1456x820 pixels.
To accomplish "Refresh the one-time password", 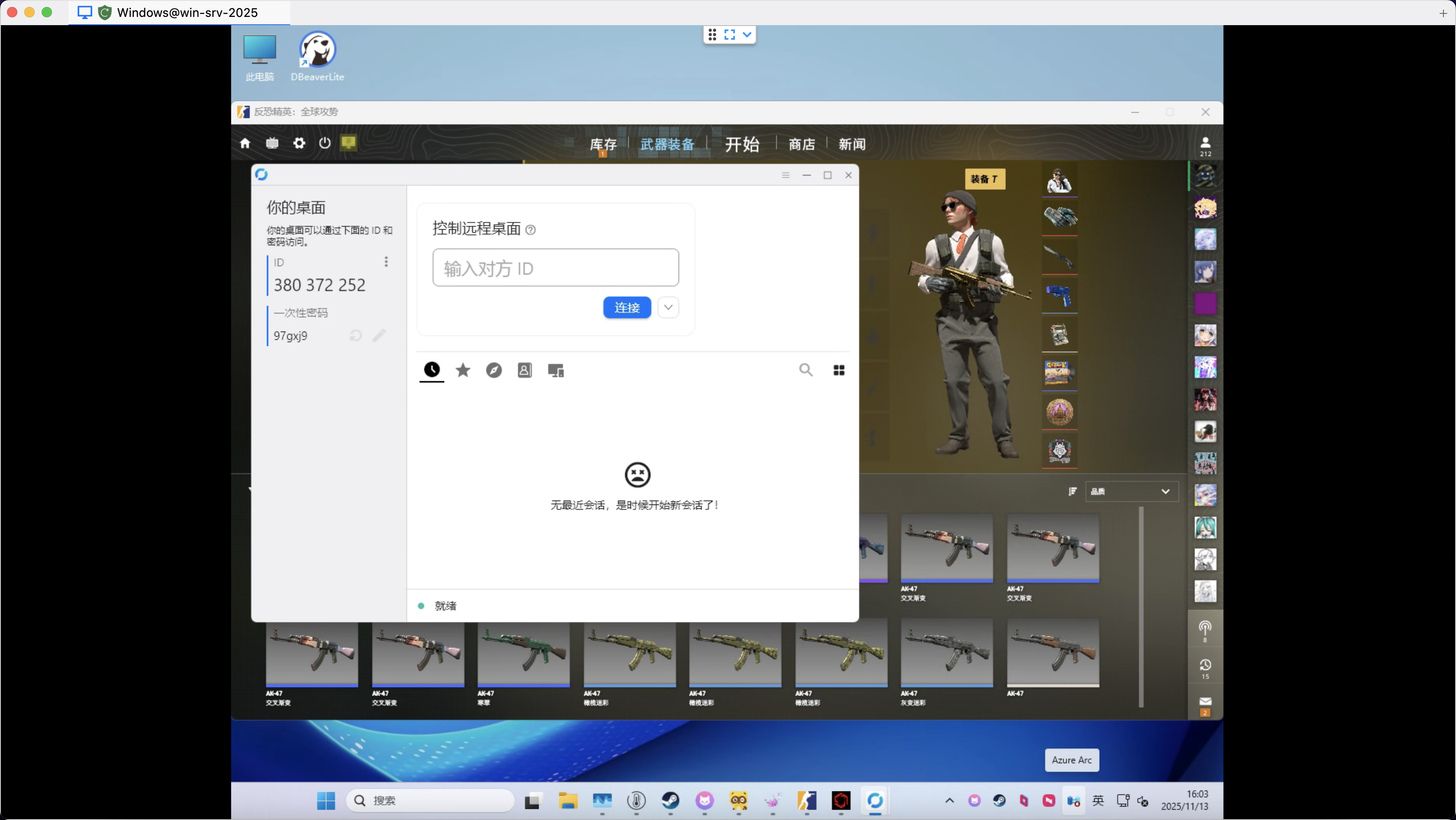I will (x=355, y=335).
